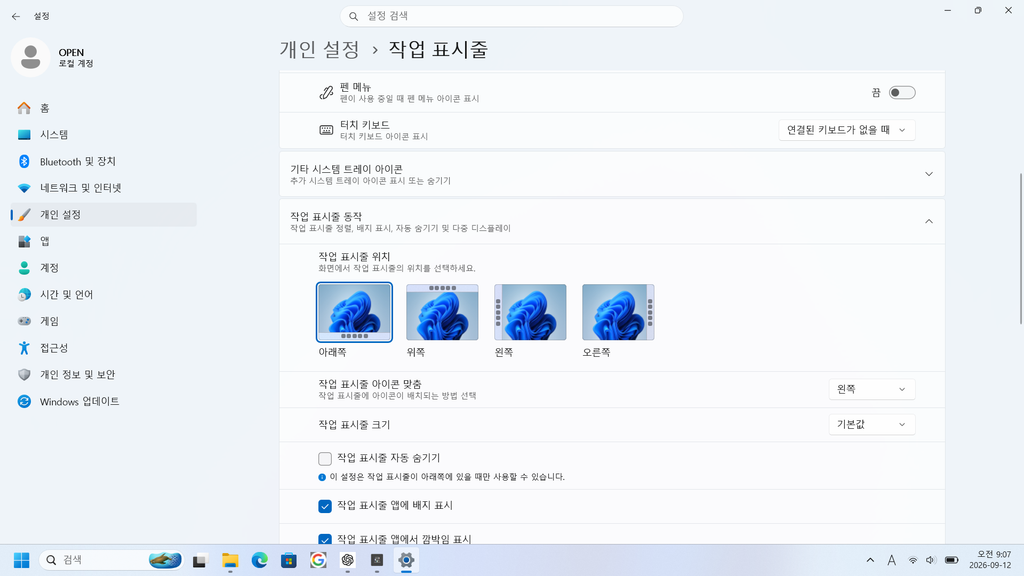Select 위쪽 taskbar position thumbnail
The width and height of the screenshot is (1024, 576).
442,312
